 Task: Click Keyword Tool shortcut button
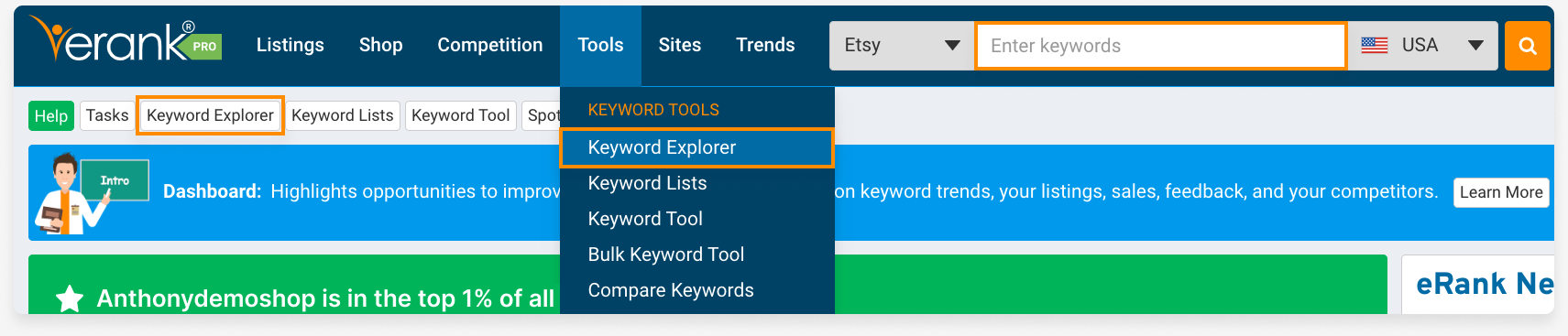[461, 115]
